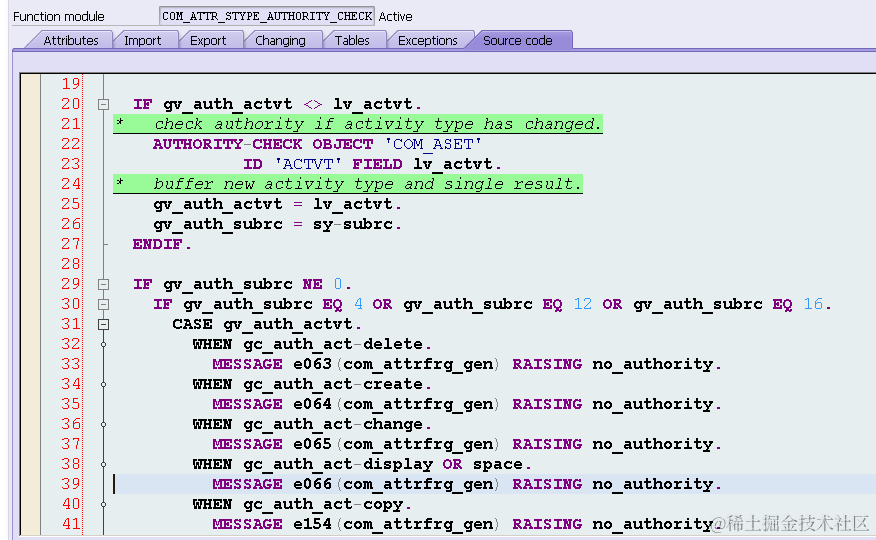Viewport: 876px width, 540px height.
Task: Click the comment 'buffer new activity type and single result'
Action: point(367,184)
